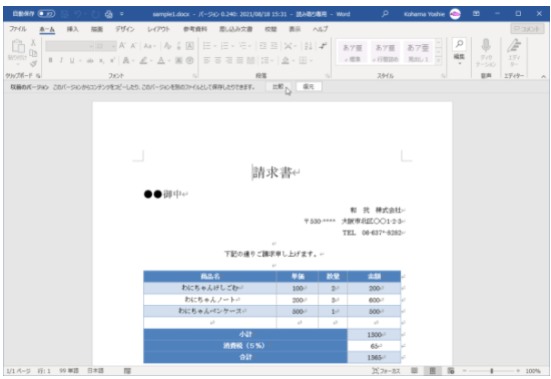Click the Copy icon in clipboard group
Viewport: 551px width, 379px height.
click(33, 53)
